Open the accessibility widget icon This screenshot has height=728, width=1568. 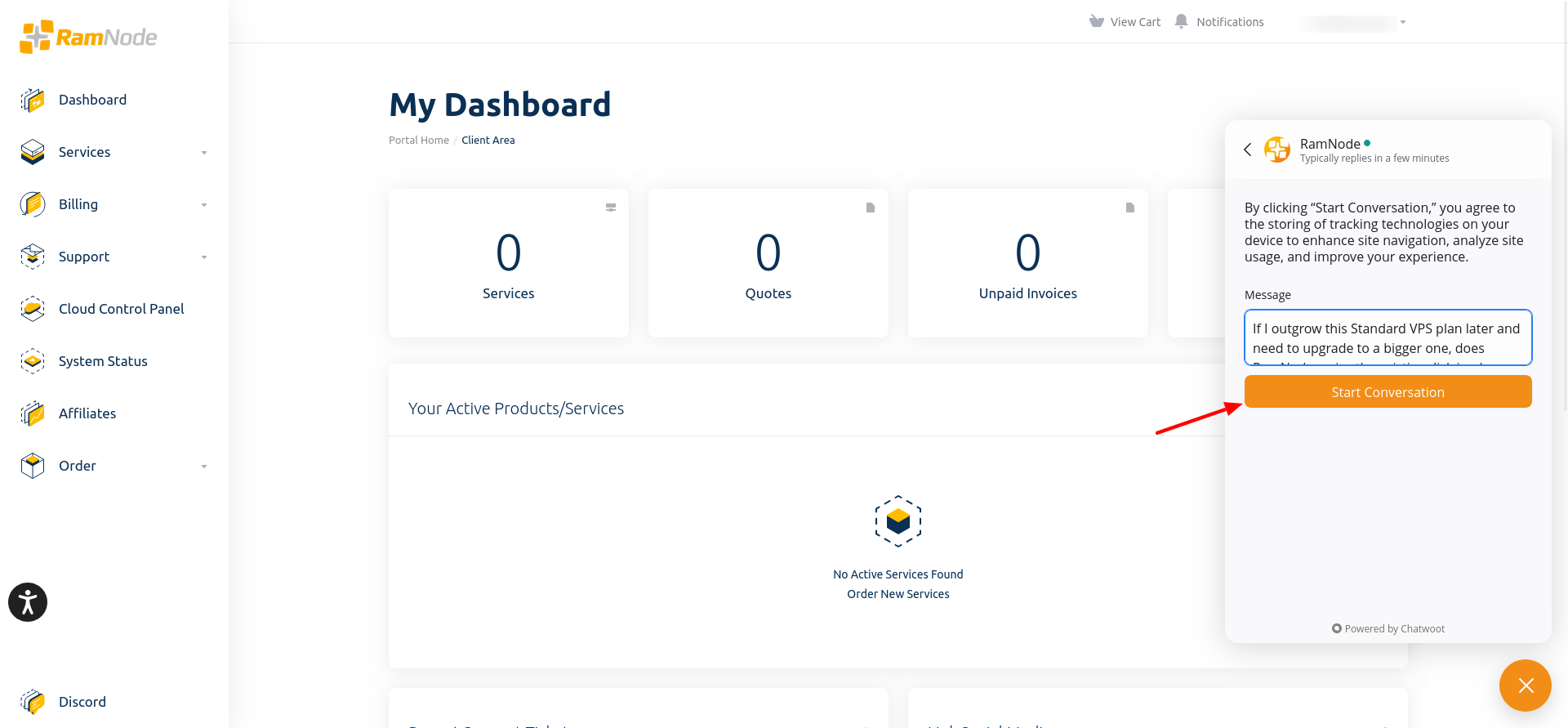pyautogui.click(x=28, y=602)
